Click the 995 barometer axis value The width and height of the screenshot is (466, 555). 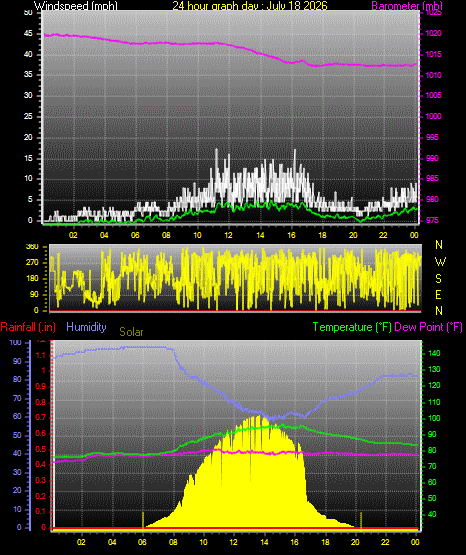pos(432,137)
